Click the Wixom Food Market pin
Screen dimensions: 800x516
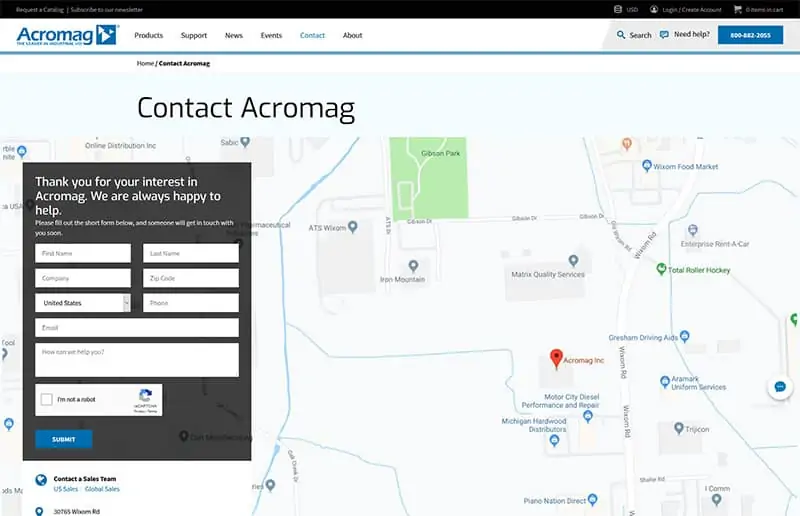(647, 165)
